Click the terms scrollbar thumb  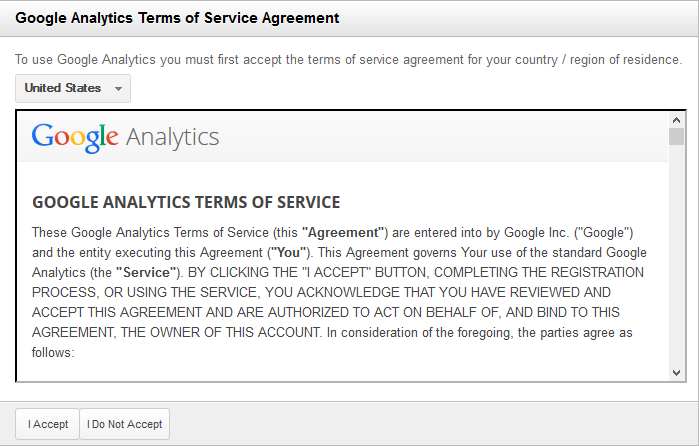(676, 137)
